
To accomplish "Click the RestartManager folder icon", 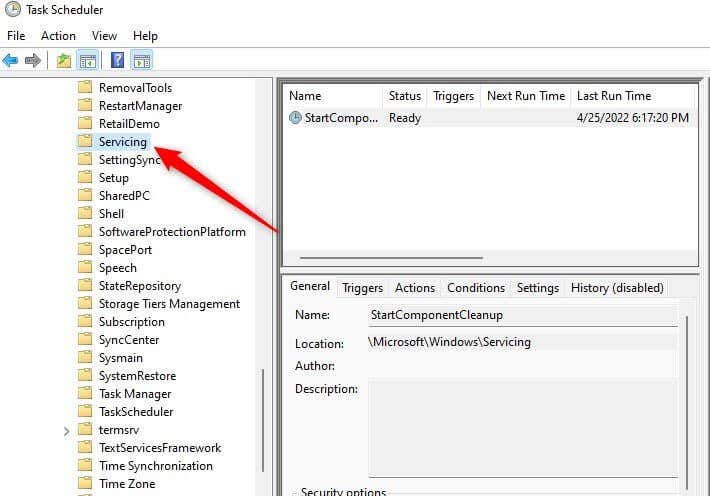I will (85, 105).
